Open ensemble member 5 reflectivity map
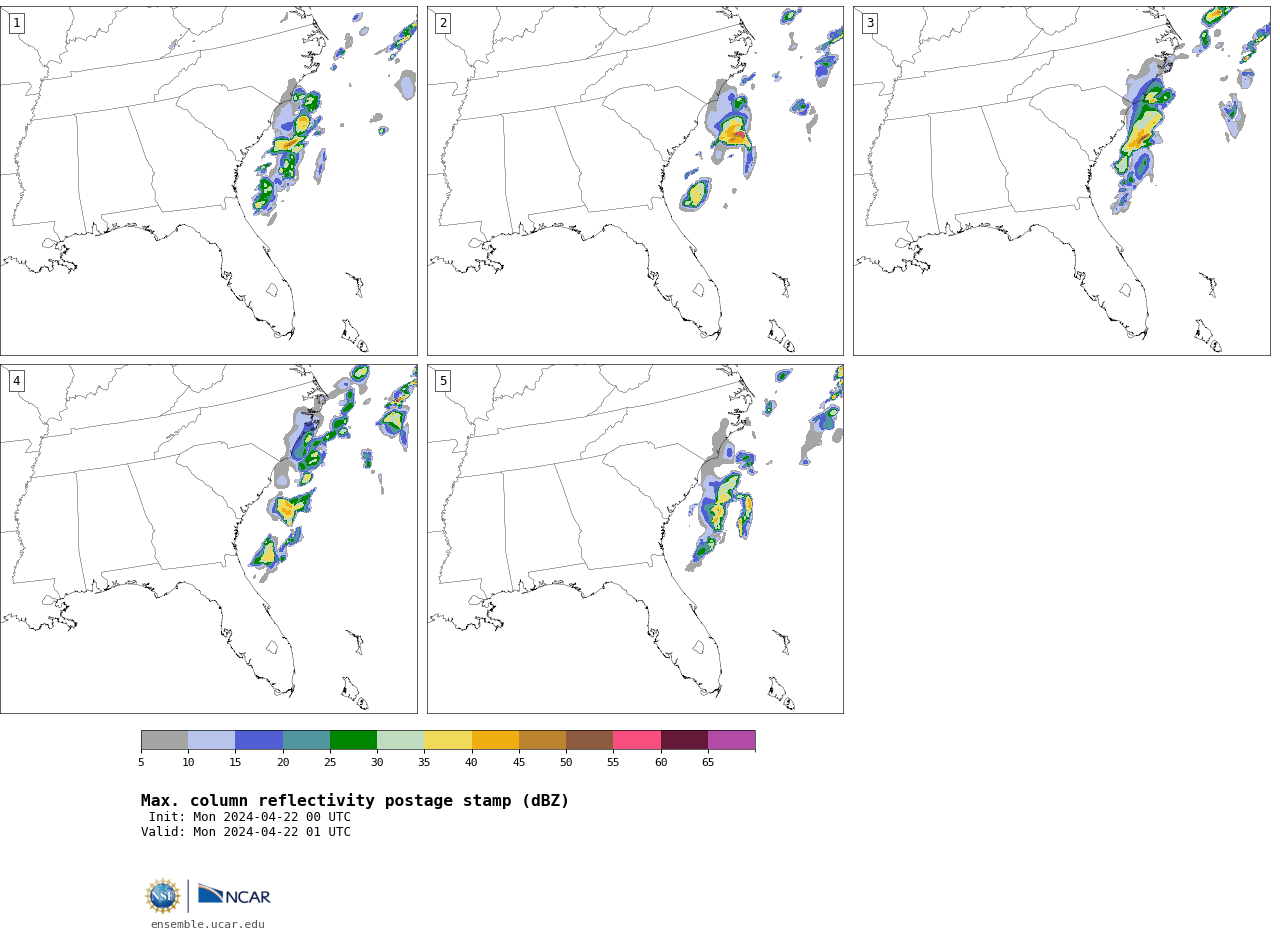This screenshot has height=936, width=1280. coord(635,539)
